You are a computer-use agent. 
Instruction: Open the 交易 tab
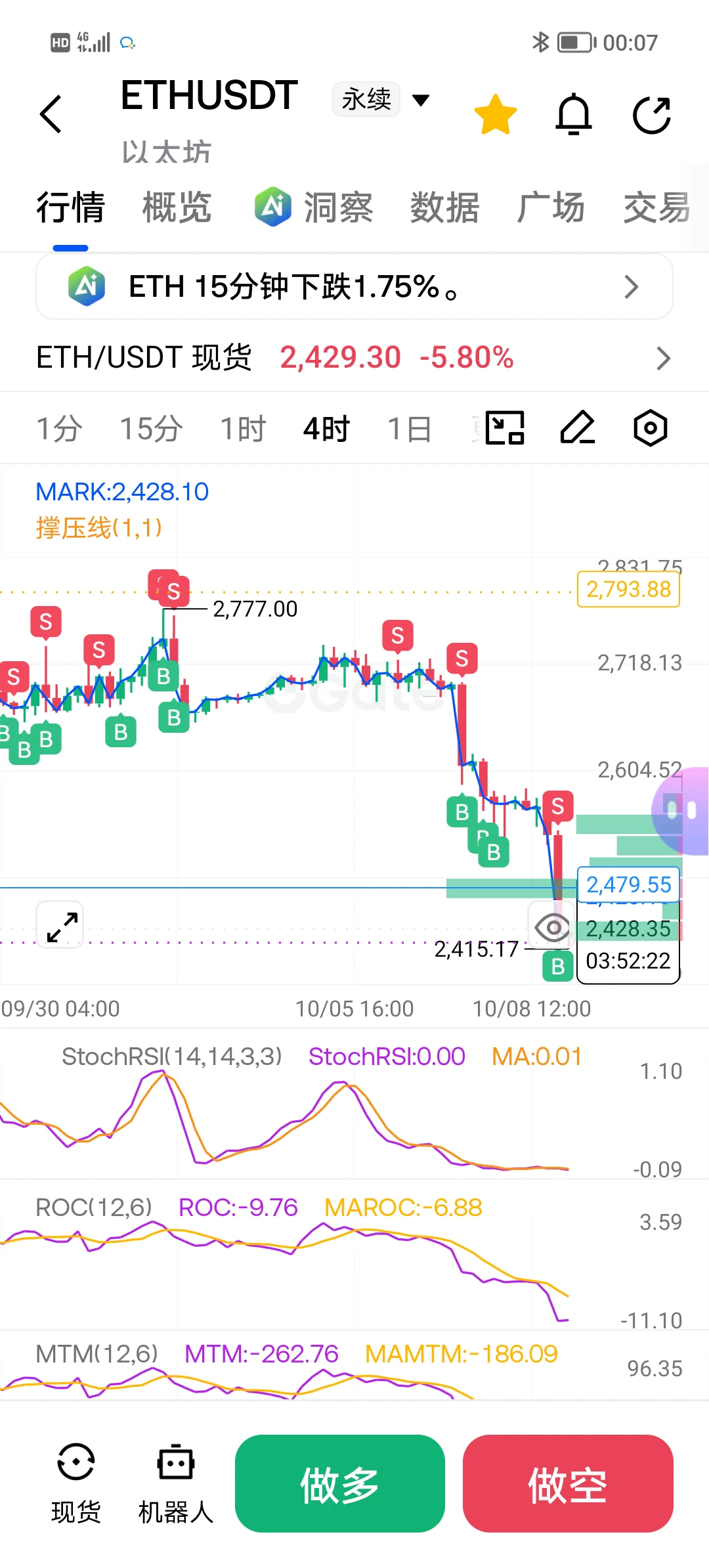click(657, 207)
